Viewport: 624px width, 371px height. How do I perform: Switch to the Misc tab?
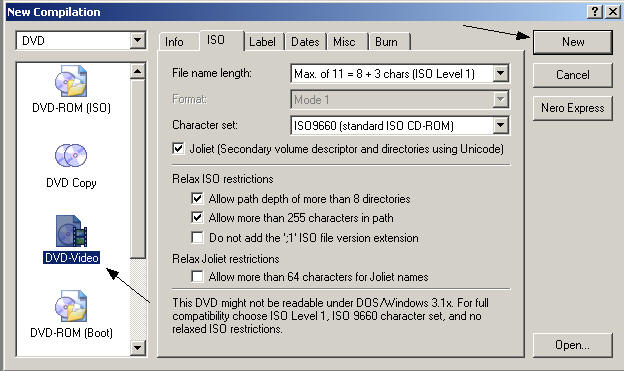(x=344, y=42)
